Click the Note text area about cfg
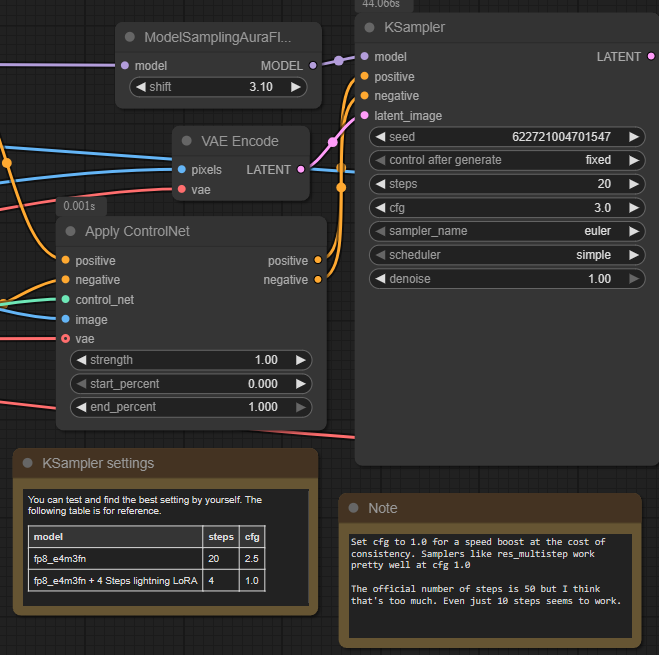 coord(490,586)
